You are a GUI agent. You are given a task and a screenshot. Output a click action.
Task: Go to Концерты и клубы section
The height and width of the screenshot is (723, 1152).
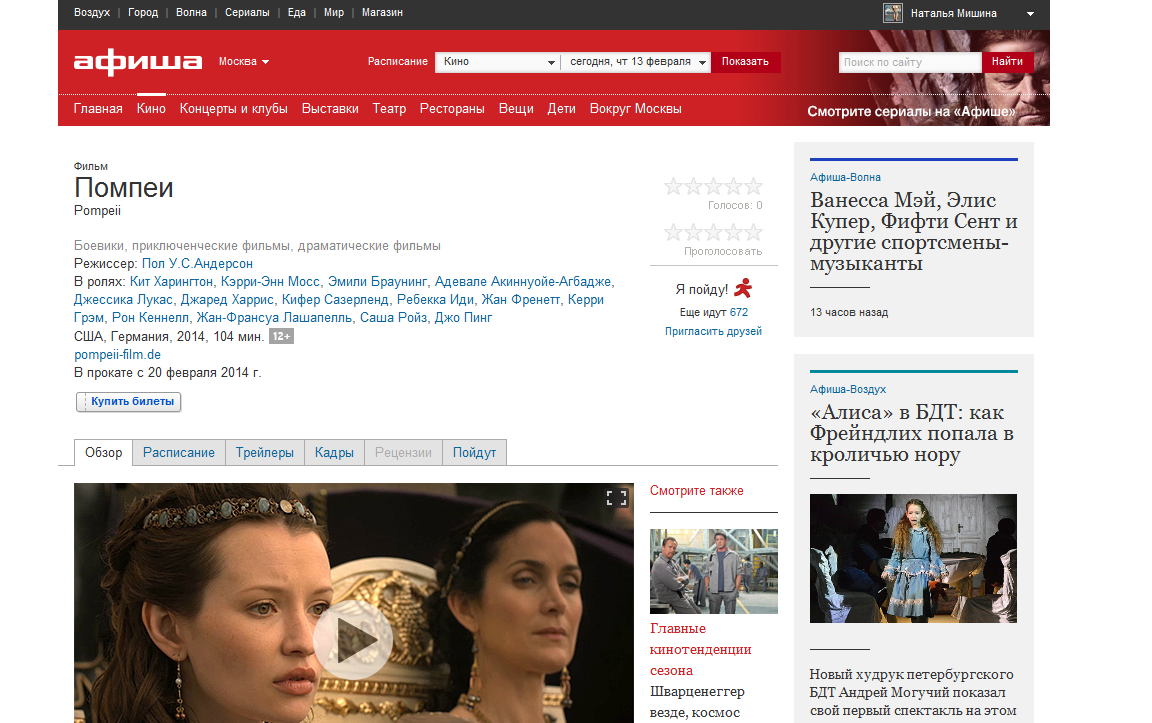(234, 109)
